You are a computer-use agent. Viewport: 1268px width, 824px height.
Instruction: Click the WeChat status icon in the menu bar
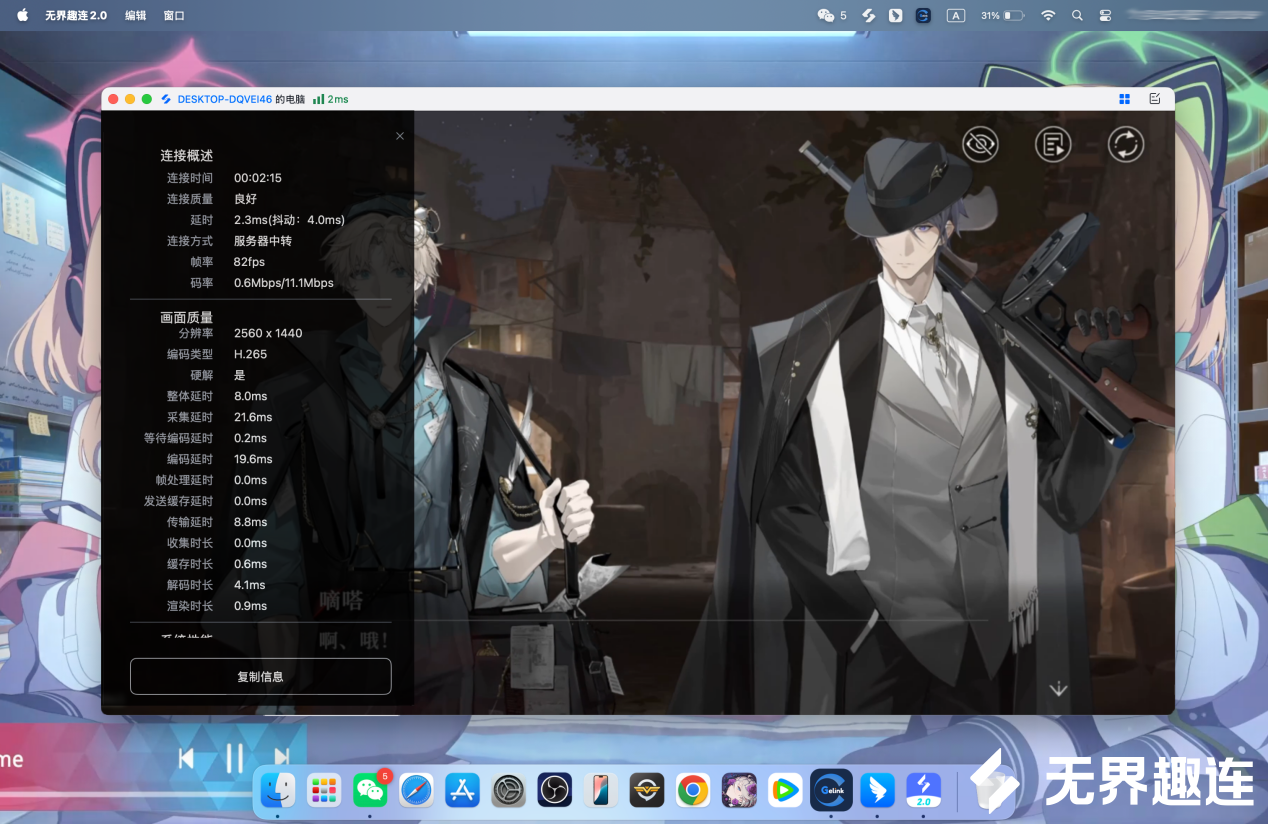[826, 15]
